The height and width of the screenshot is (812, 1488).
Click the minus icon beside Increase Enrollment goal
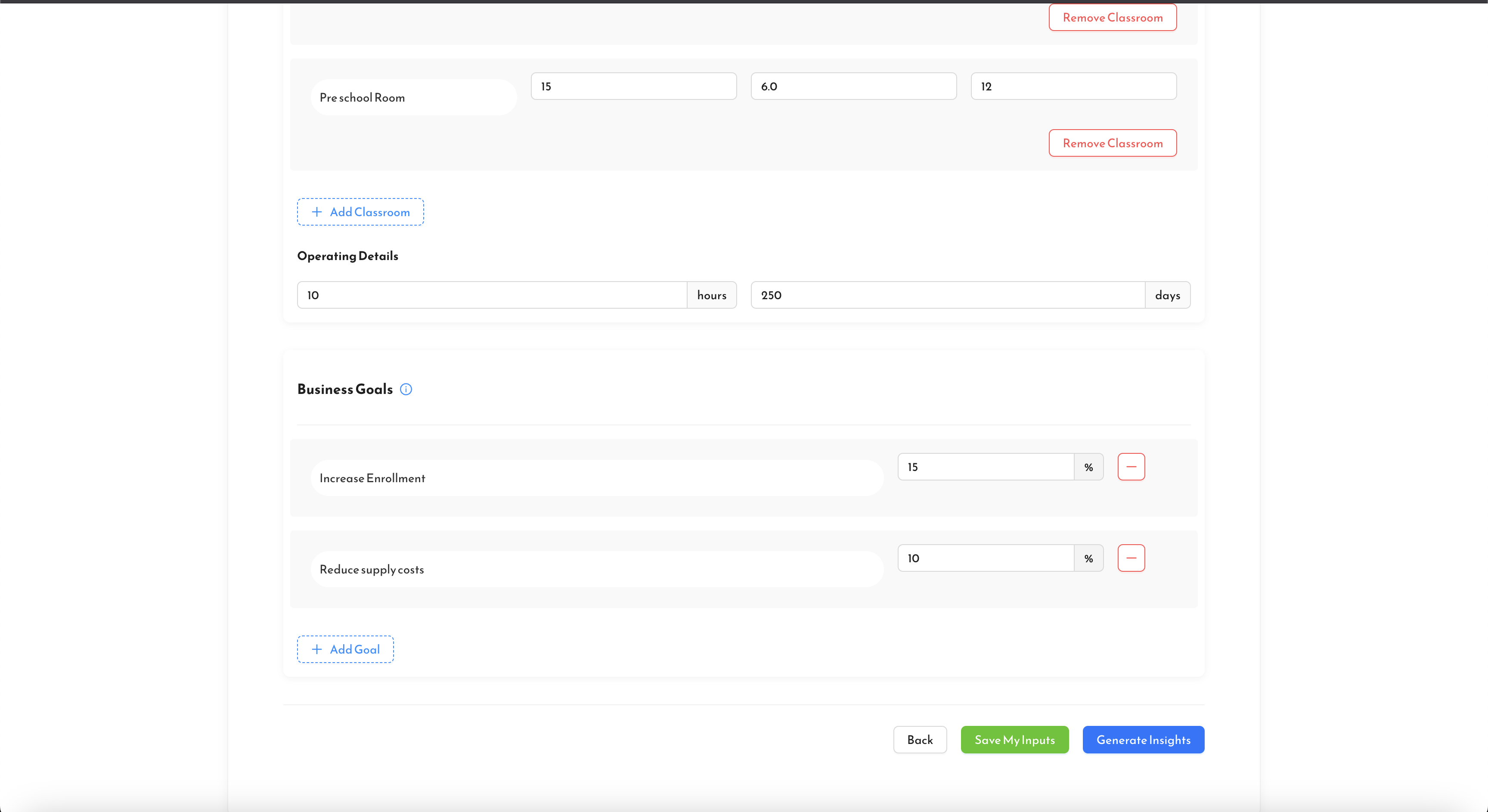point(1131,466)
